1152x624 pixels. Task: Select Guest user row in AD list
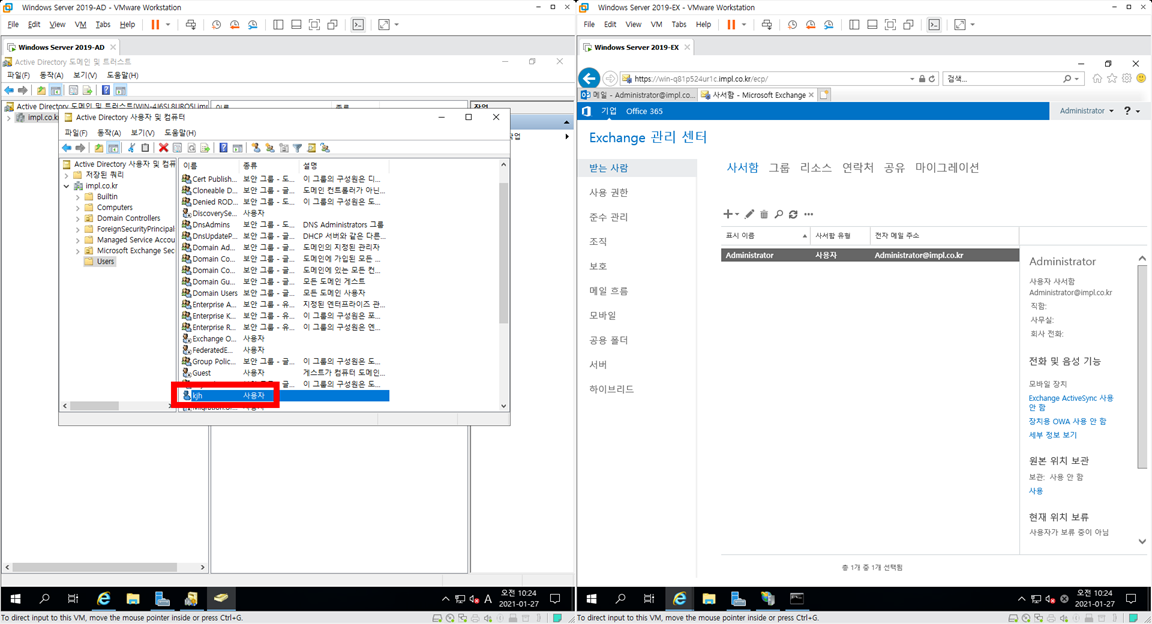pos(285,373)
